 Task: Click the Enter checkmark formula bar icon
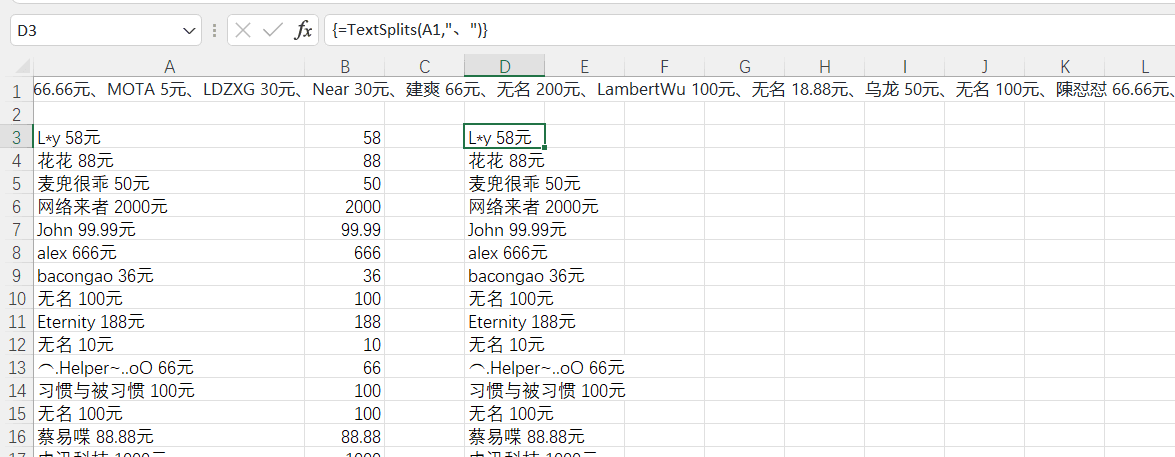point(273,31)
